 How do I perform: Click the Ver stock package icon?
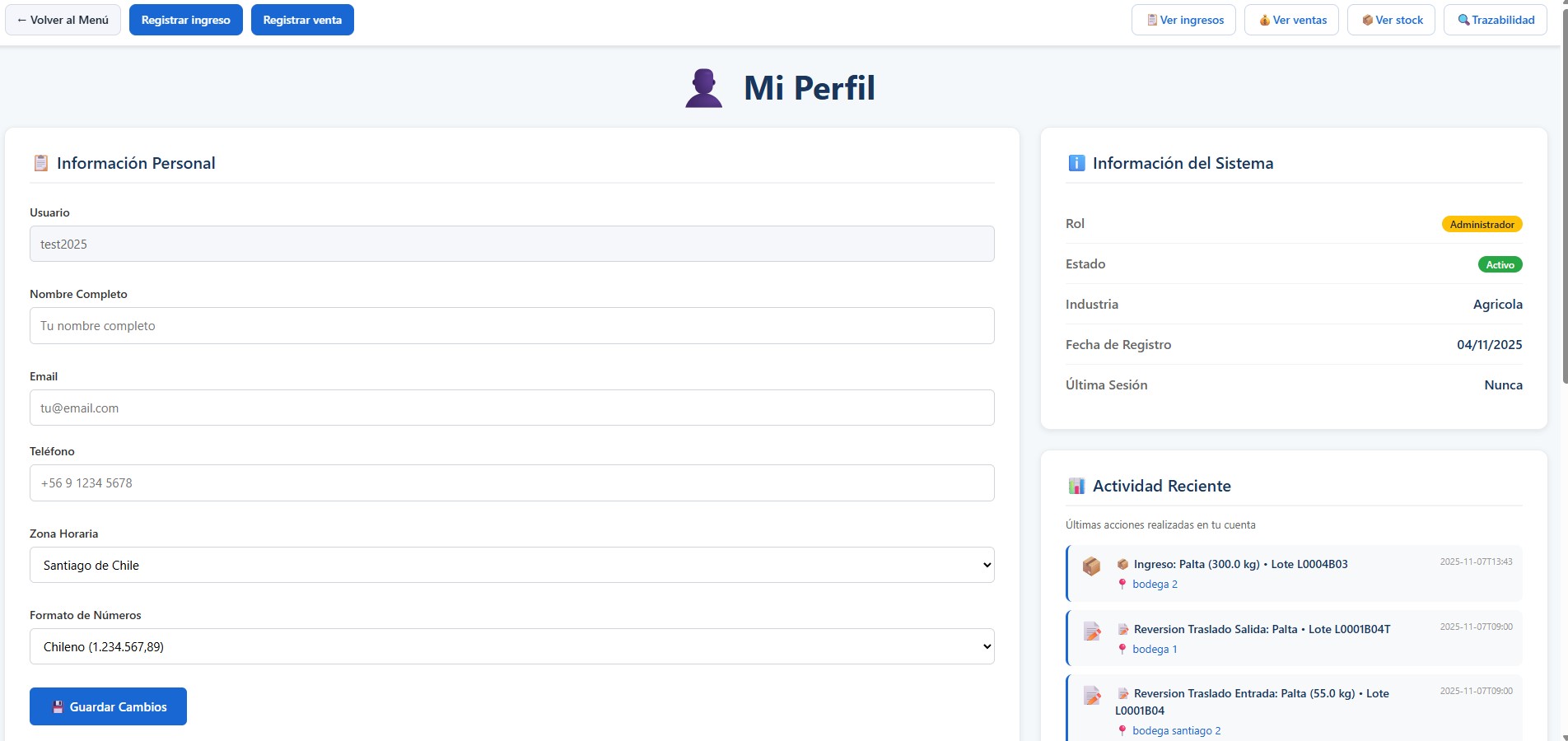click(x=1368, y=19)
